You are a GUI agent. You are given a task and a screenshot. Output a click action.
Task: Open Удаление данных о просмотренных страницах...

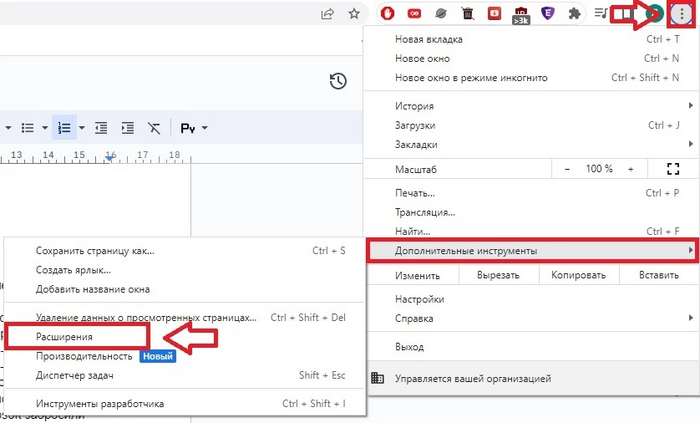[185, 318]
